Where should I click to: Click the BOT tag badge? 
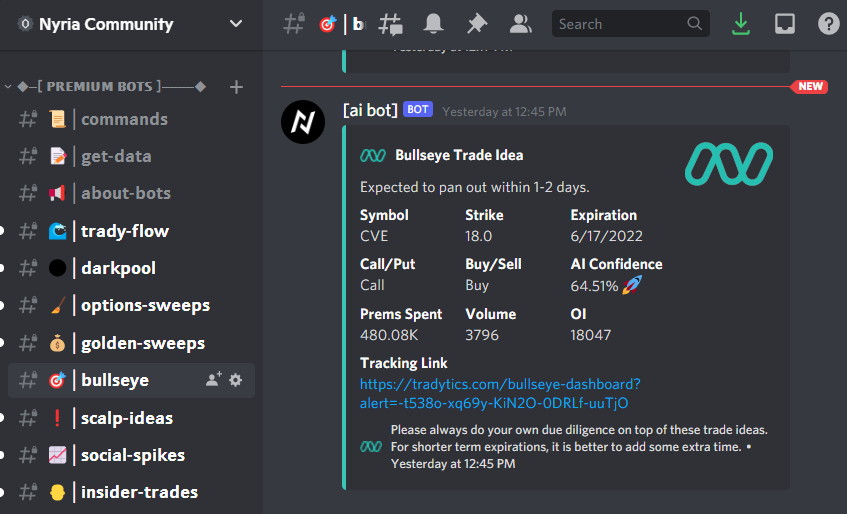pos(418,110)
